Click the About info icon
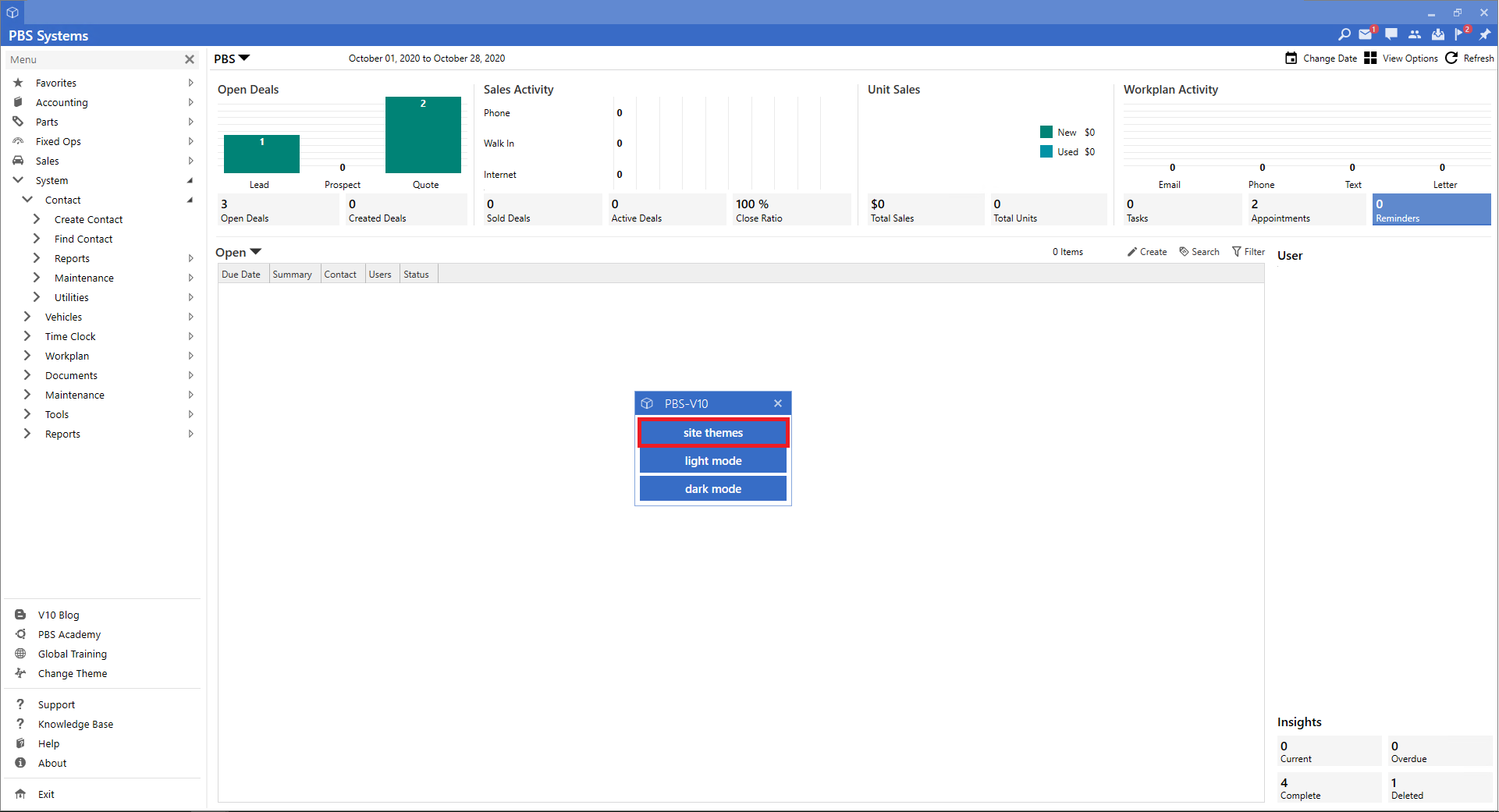The height and width of the screenshot is (812, 1499). [x=20, y=763]
